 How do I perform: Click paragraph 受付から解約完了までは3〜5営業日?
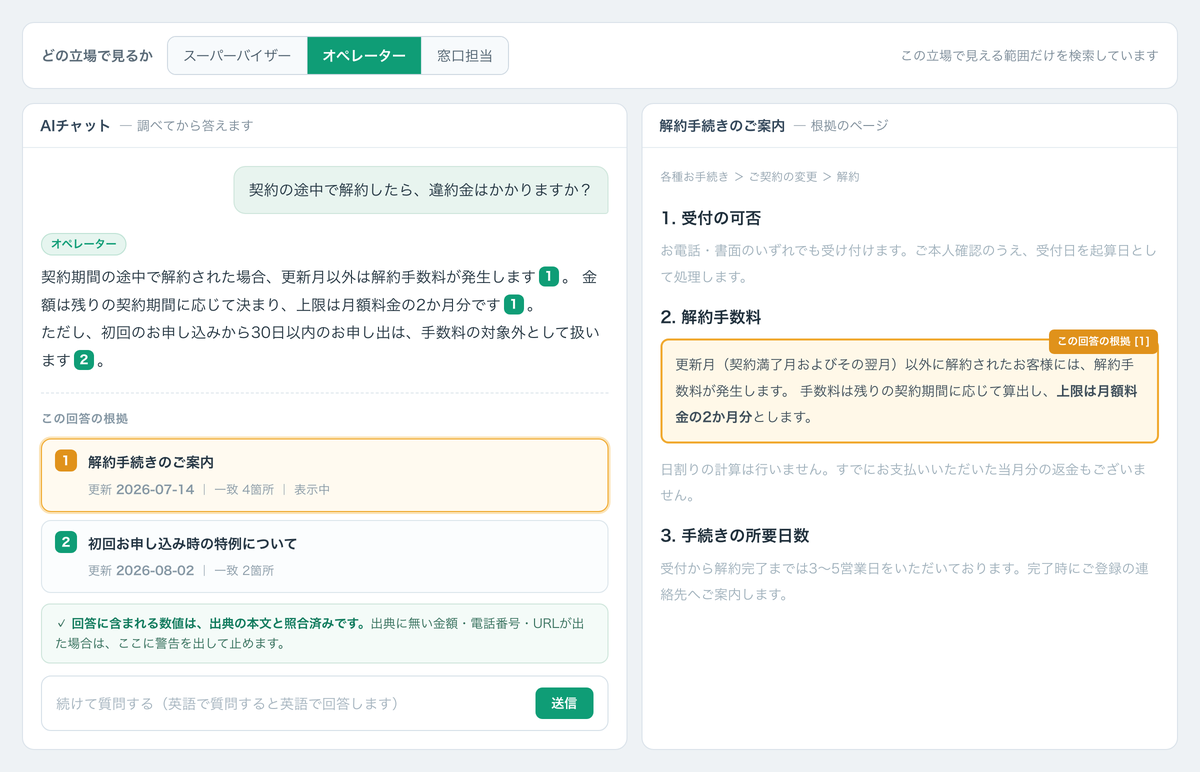click(909, 581)
